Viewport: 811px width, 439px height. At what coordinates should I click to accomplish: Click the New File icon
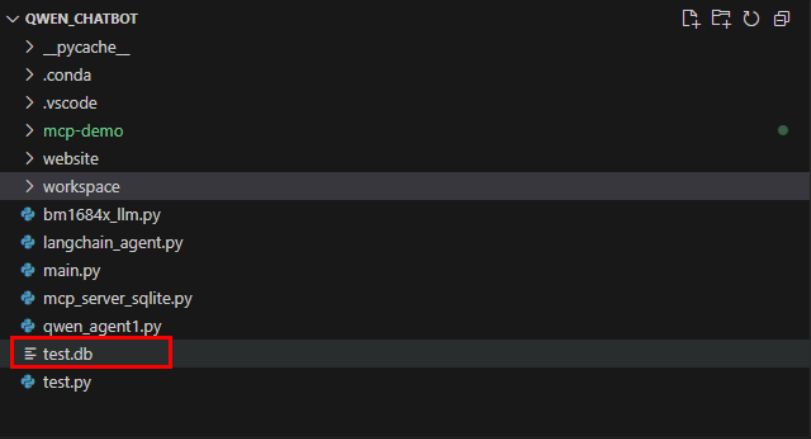click(x=690, y=19)
